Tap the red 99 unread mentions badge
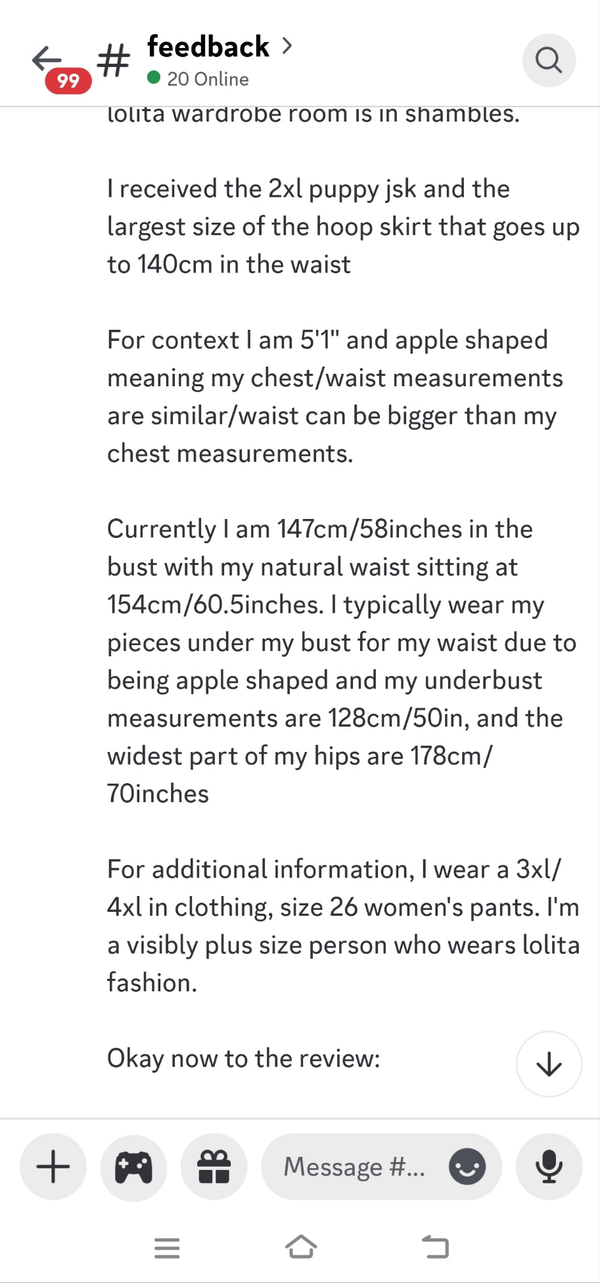Image resolution: width=600 pixels, height=1283 pixels. point(67,82)
